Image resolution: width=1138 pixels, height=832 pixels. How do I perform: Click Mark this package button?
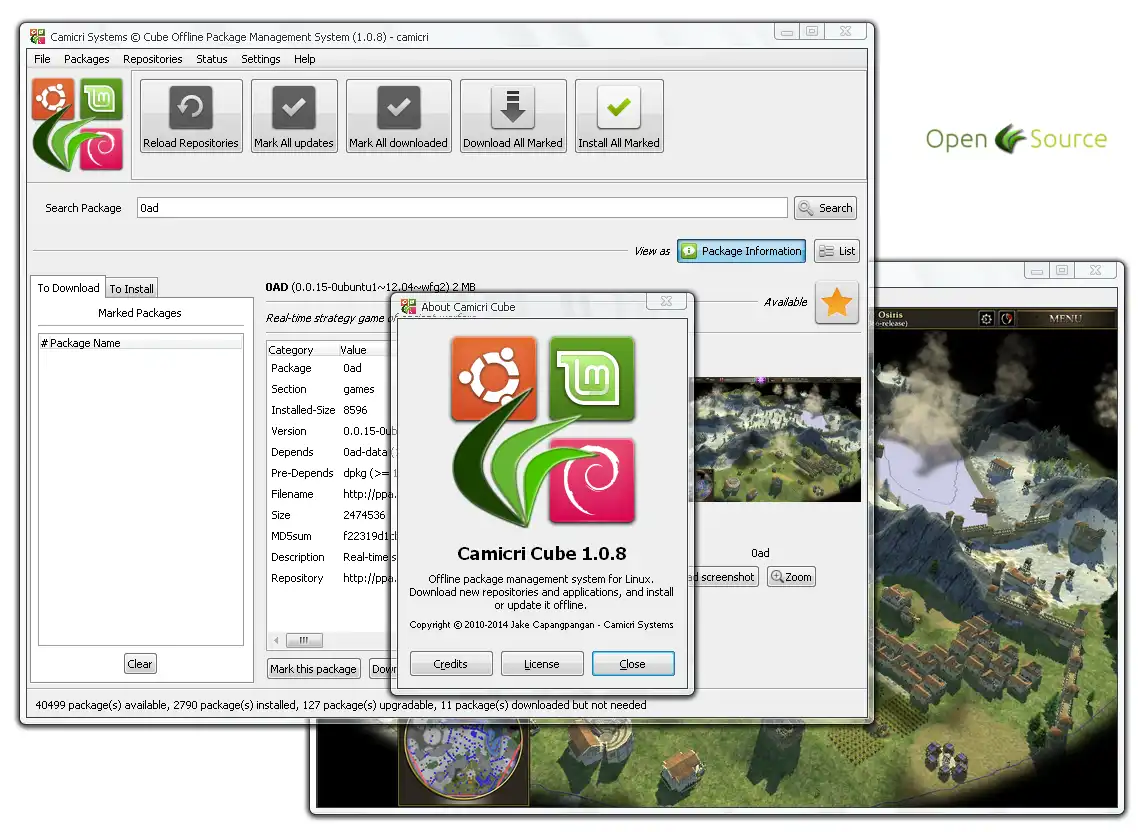(314, 669)
